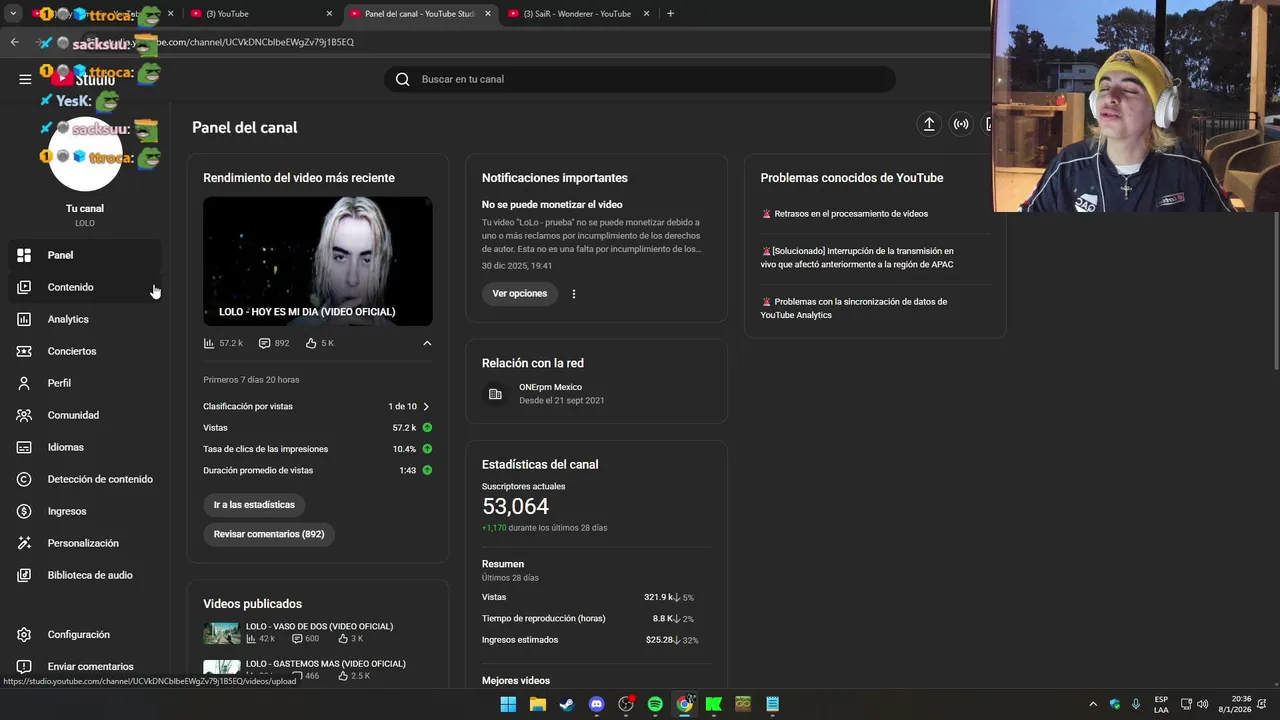Viewport: 1280px width, 720px height.
Task: Click Ver opciones button
Action: click(520, 293)
